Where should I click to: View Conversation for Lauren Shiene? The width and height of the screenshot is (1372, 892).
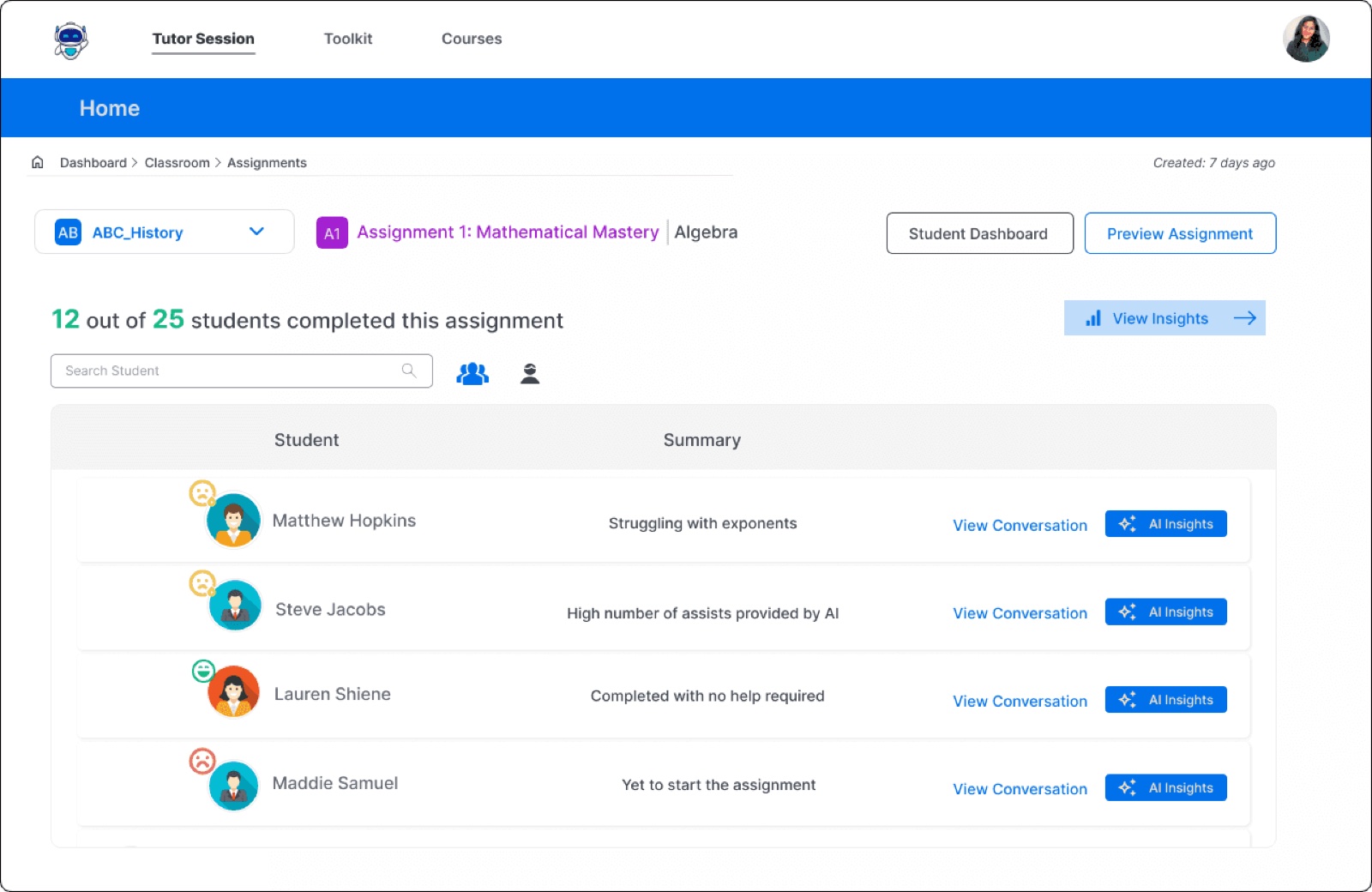tap(1020, 701)
